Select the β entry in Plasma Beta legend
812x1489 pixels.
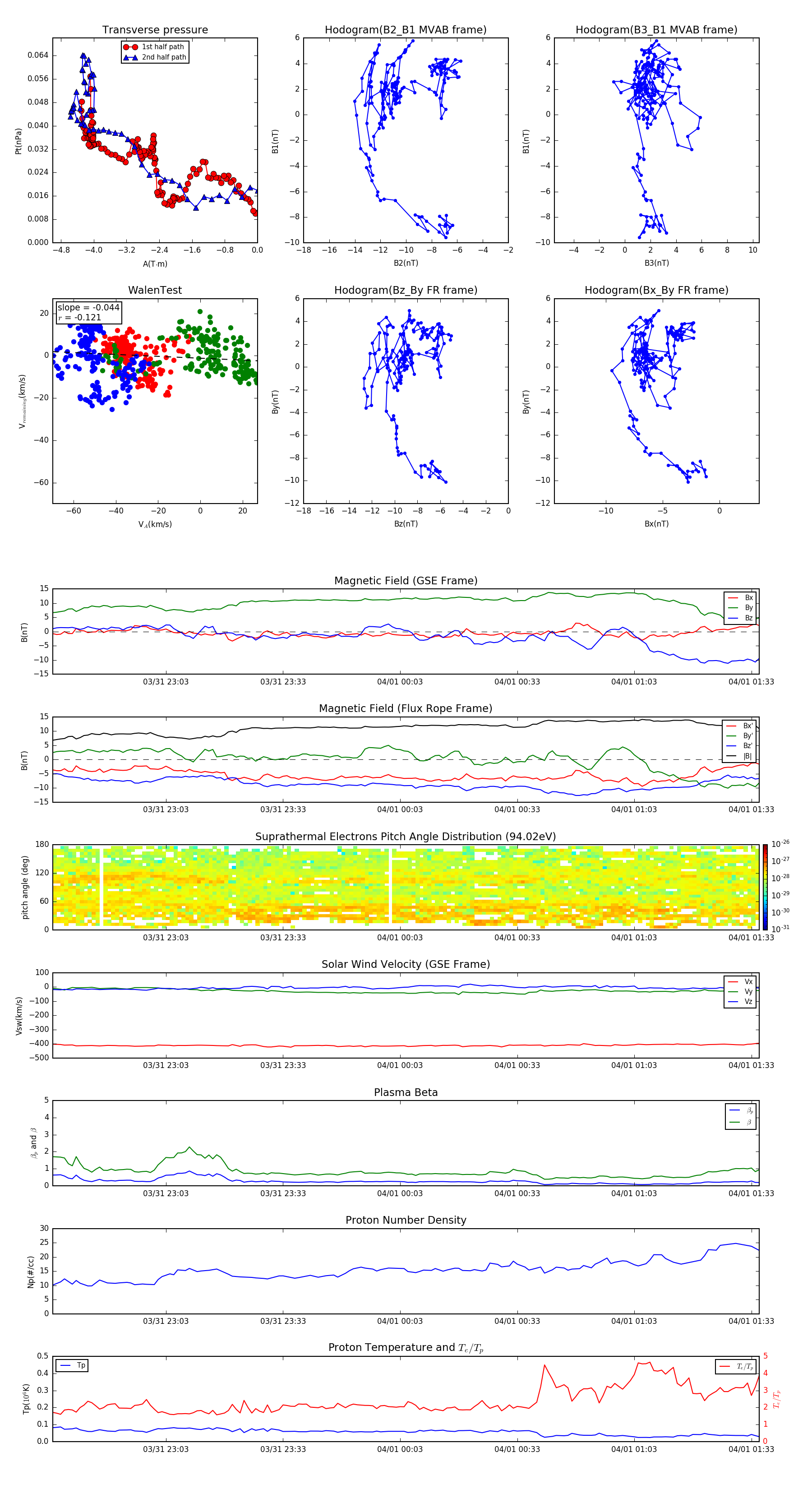coord(741,1122)
